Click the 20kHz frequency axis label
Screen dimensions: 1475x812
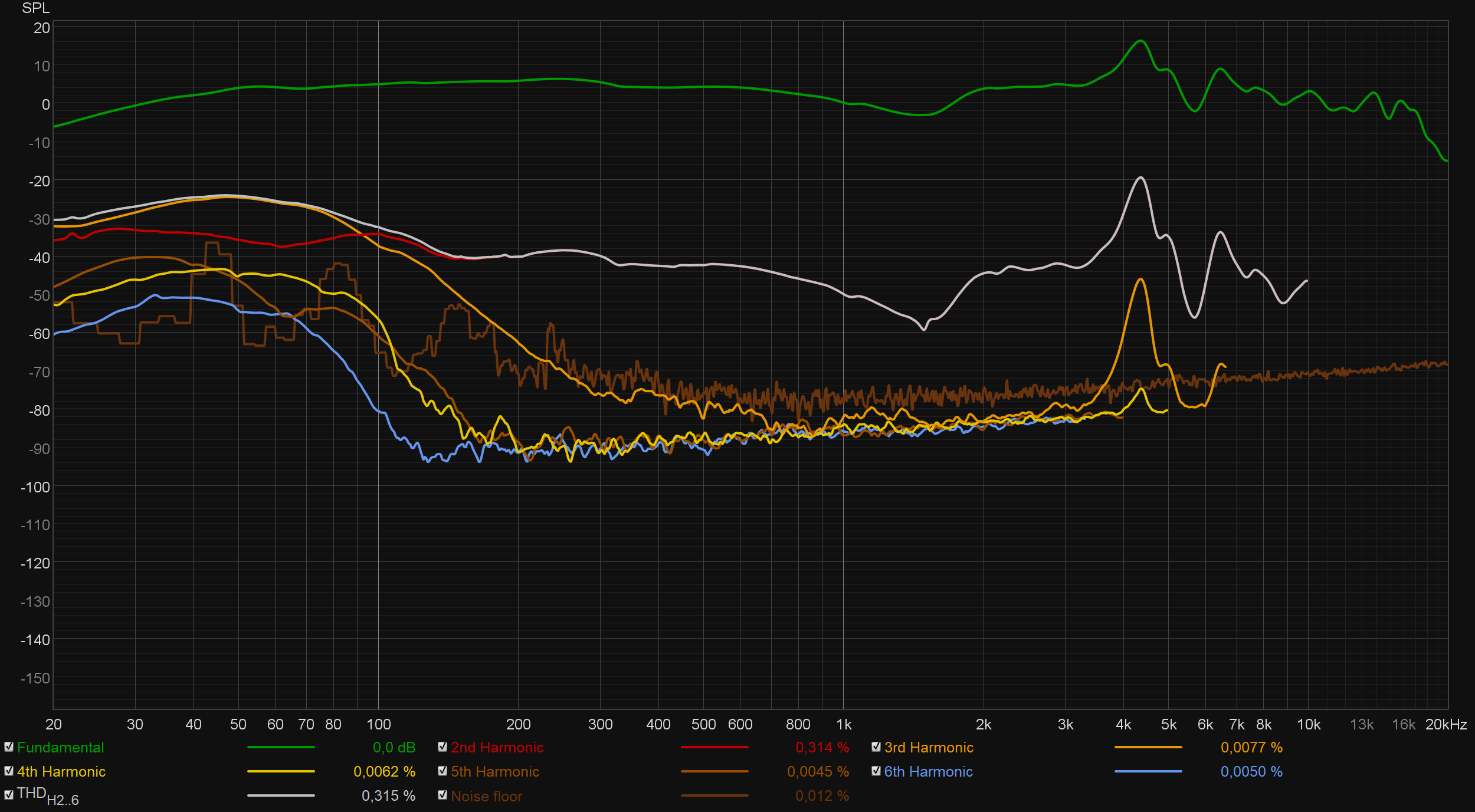click(x=1445, y=725)
